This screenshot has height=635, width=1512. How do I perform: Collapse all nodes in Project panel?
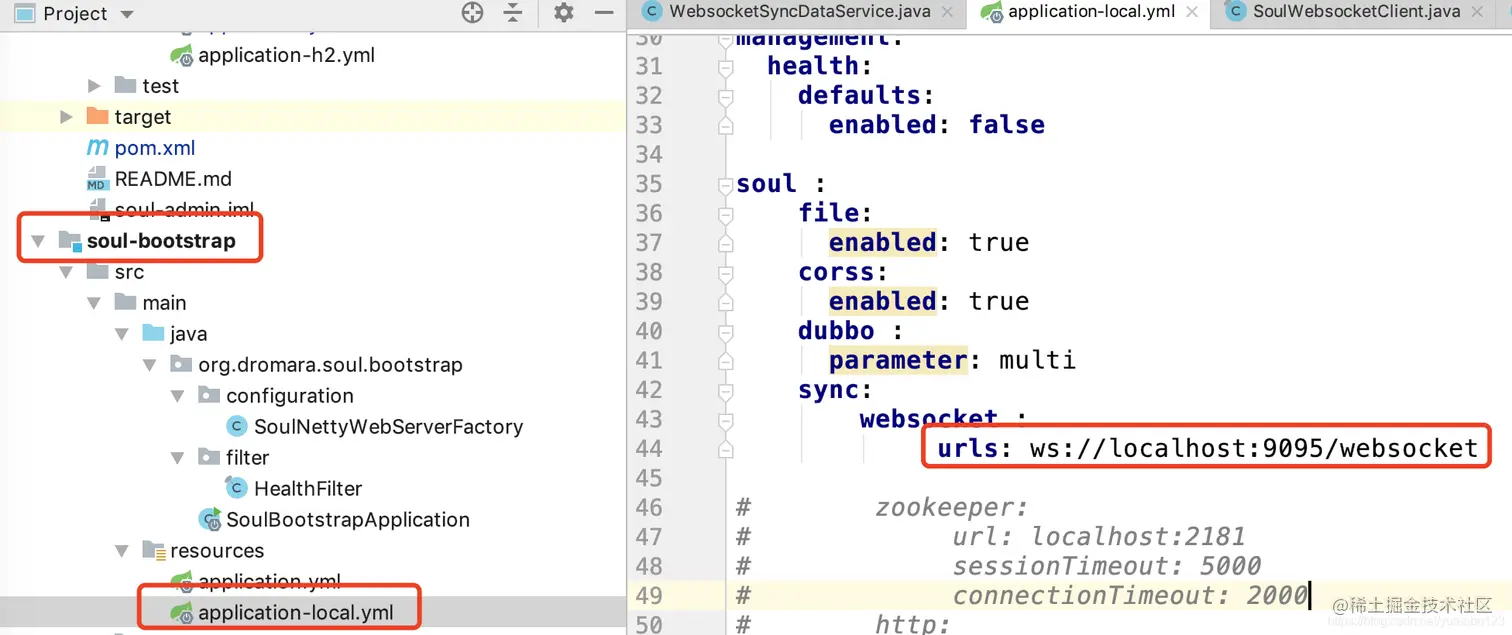click(x=512, y=13)
